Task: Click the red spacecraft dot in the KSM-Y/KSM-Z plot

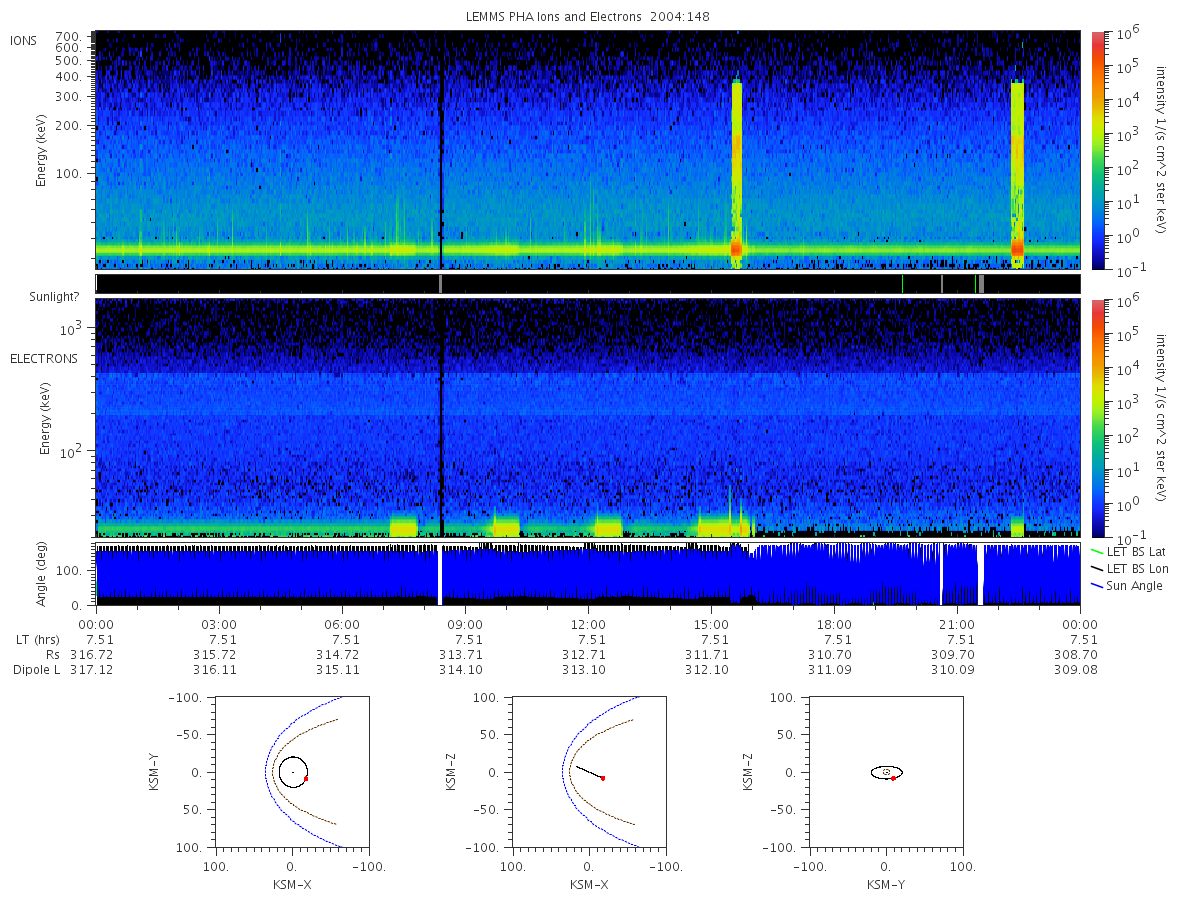Action: (x=892, y=778)
